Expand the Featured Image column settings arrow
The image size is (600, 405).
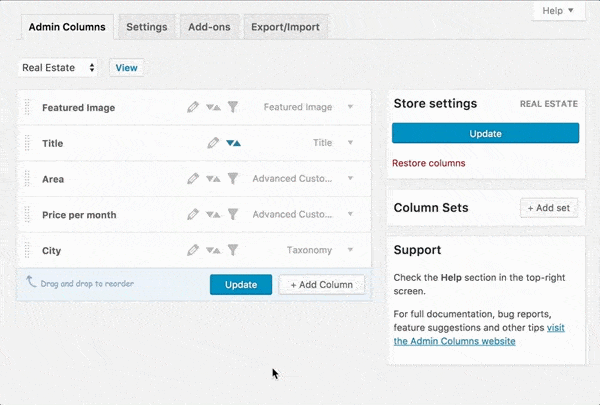(350, 107)
